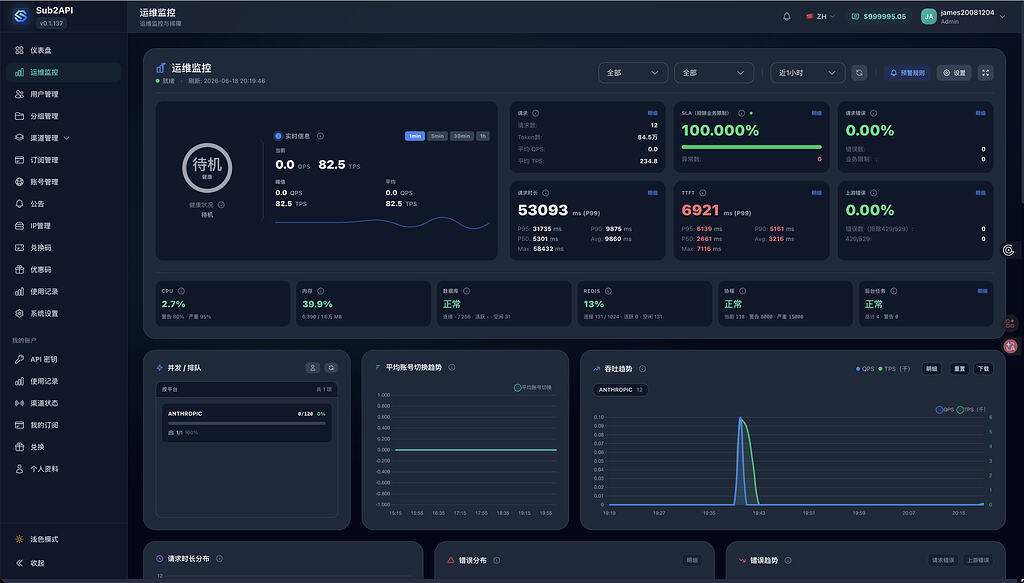Open API 密钥 in the sidebar
The width and height of the screenshot is (1024, 583).
(x=63, y=359)
